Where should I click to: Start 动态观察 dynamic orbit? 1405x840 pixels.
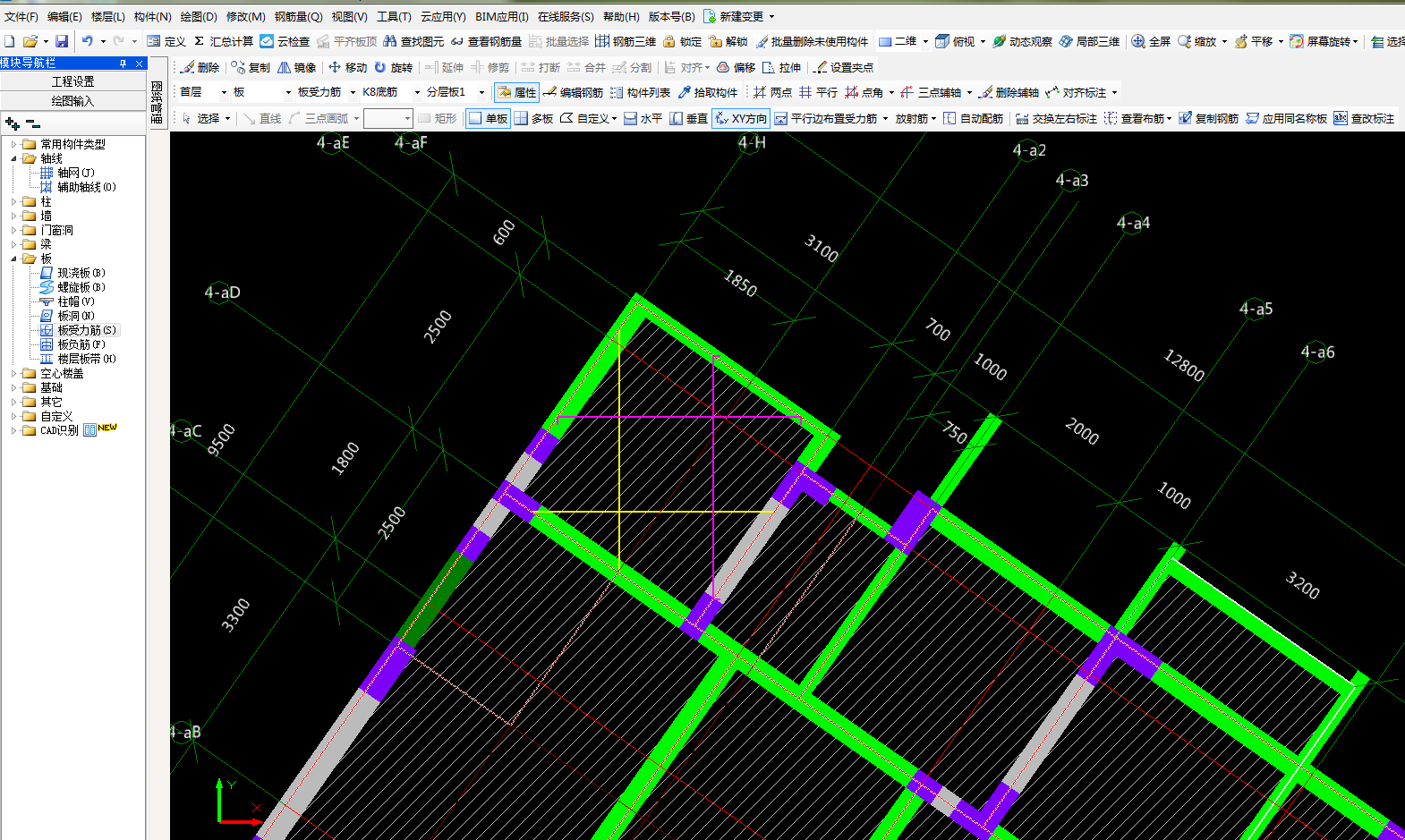[1022, 41]
